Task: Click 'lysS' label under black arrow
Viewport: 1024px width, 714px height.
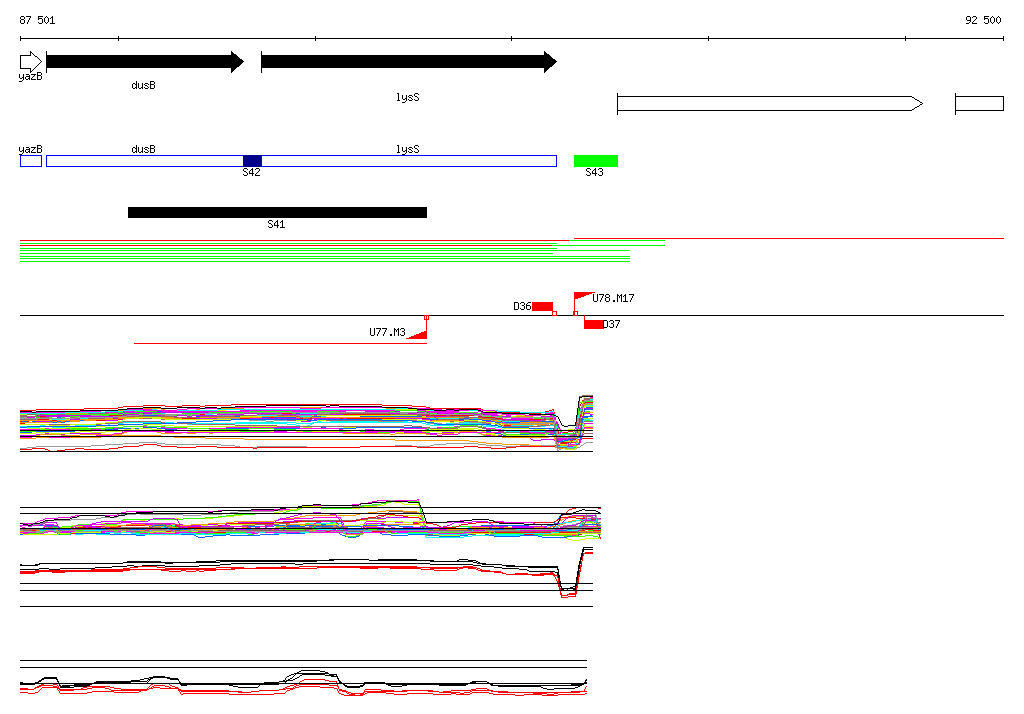Action: tap(408, 97)
